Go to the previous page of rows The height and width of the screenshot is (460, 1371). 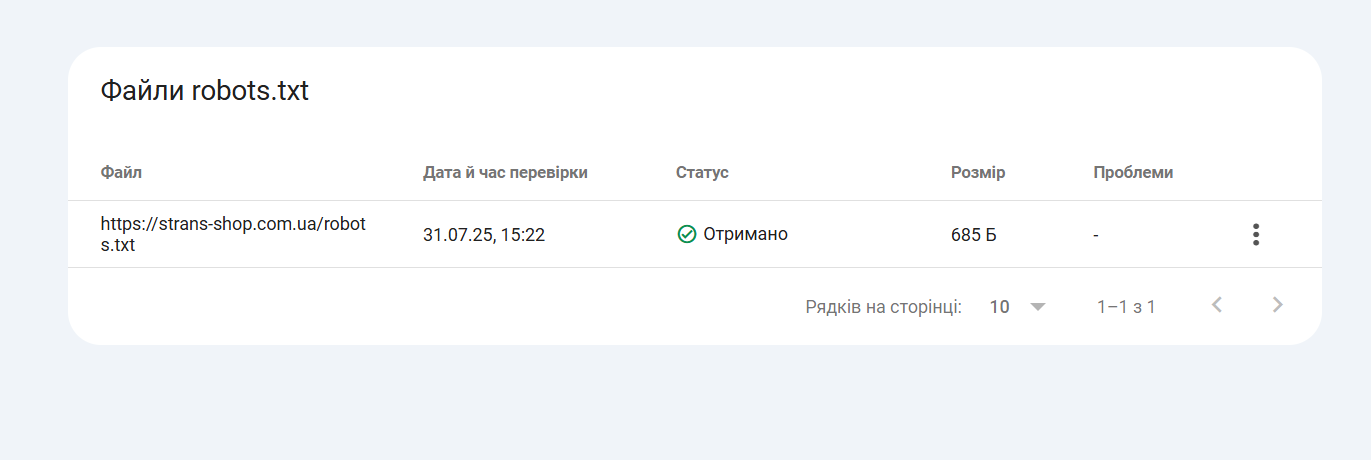pyautogui.click(x=1217, y=305)
